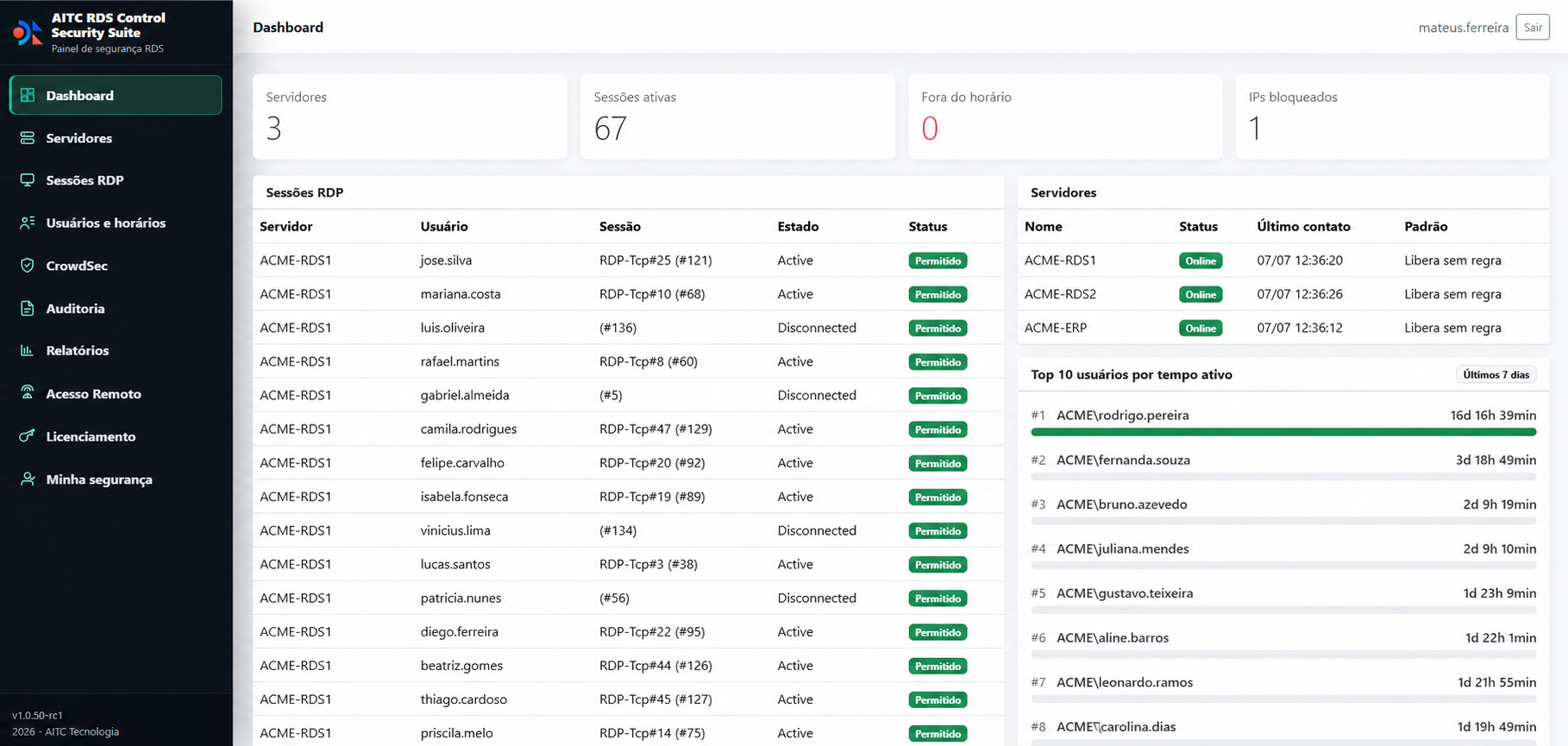Click the Permitido badge for jose.silva
This screenshot has width=1568, height=746.
(x=938, y=260)
